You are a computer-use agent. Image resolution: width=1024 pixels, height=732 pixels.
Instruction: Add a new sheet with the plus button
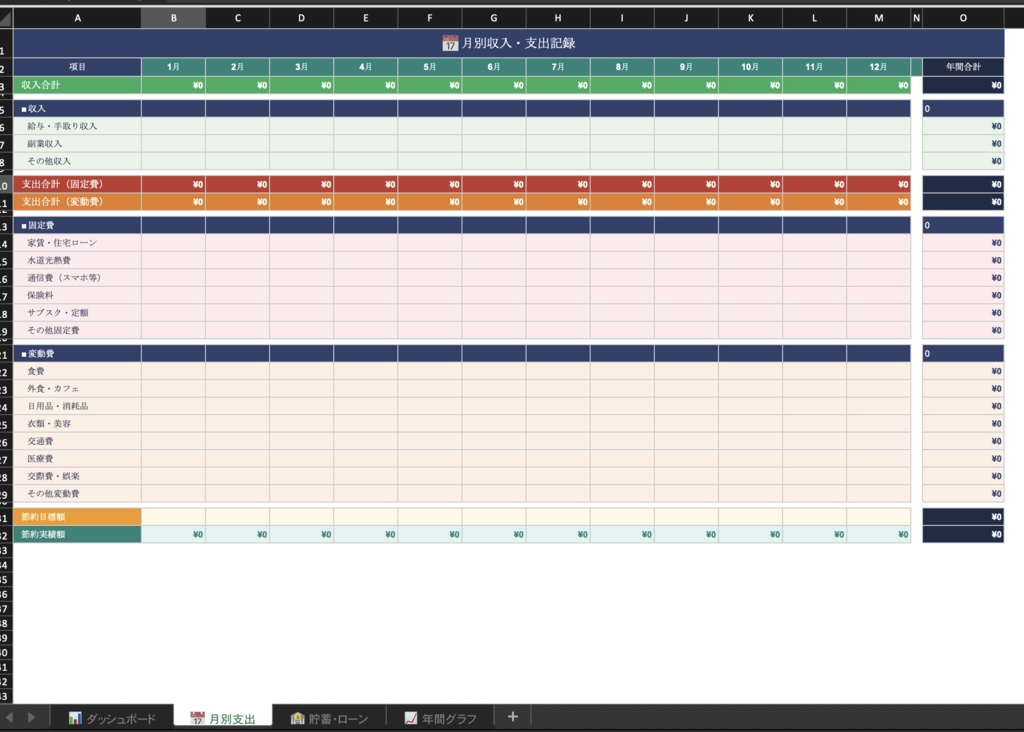pyautogui.click(x=513, y=716)
